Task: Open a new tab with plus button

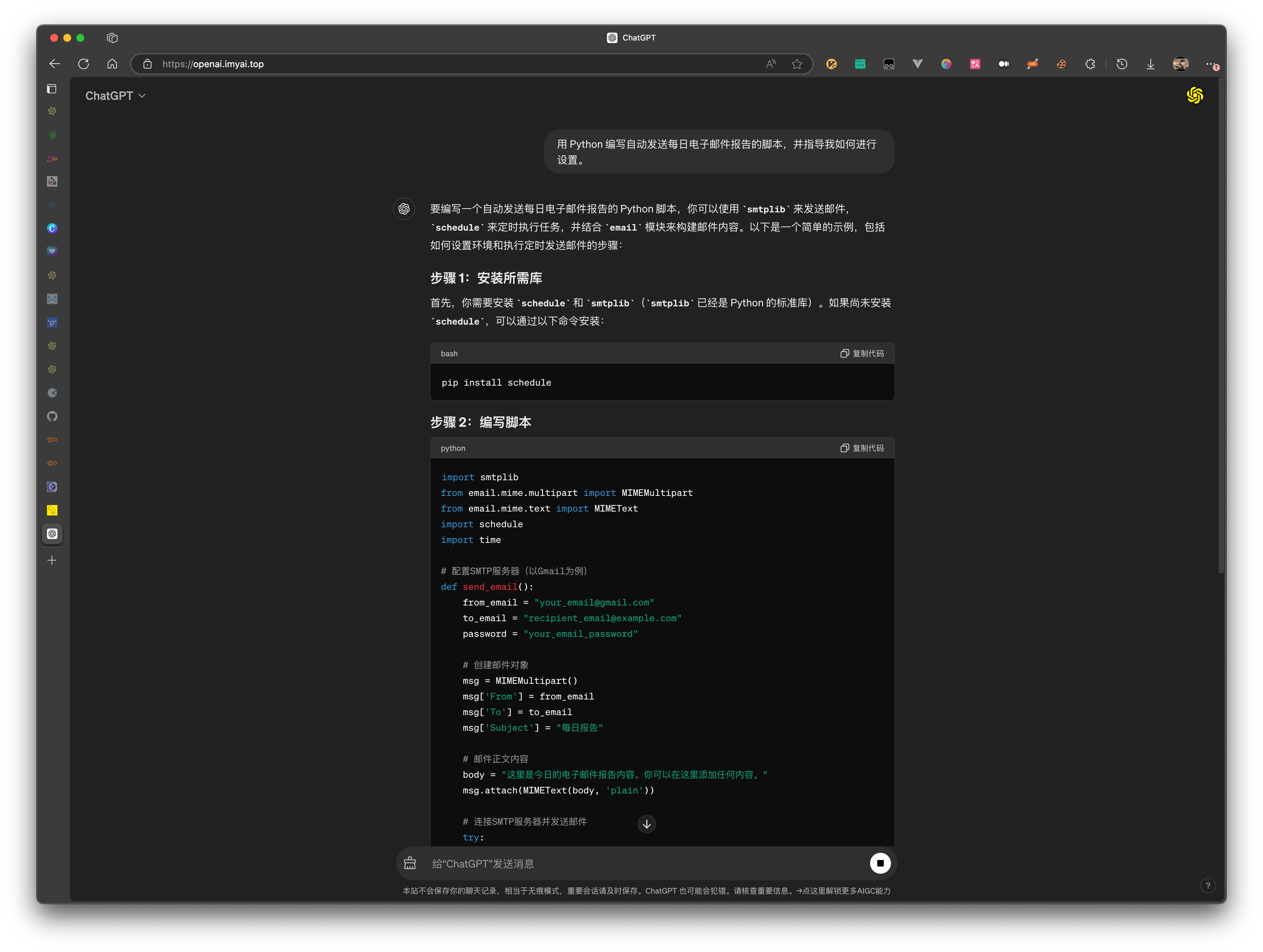Action: click(x=52, y=560)
